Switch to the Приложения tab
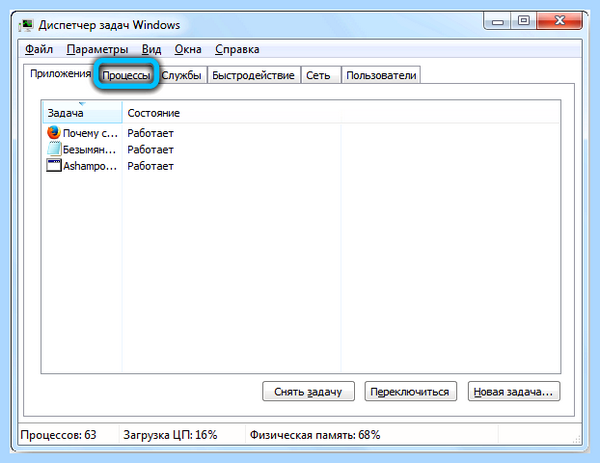 (60, 73)
